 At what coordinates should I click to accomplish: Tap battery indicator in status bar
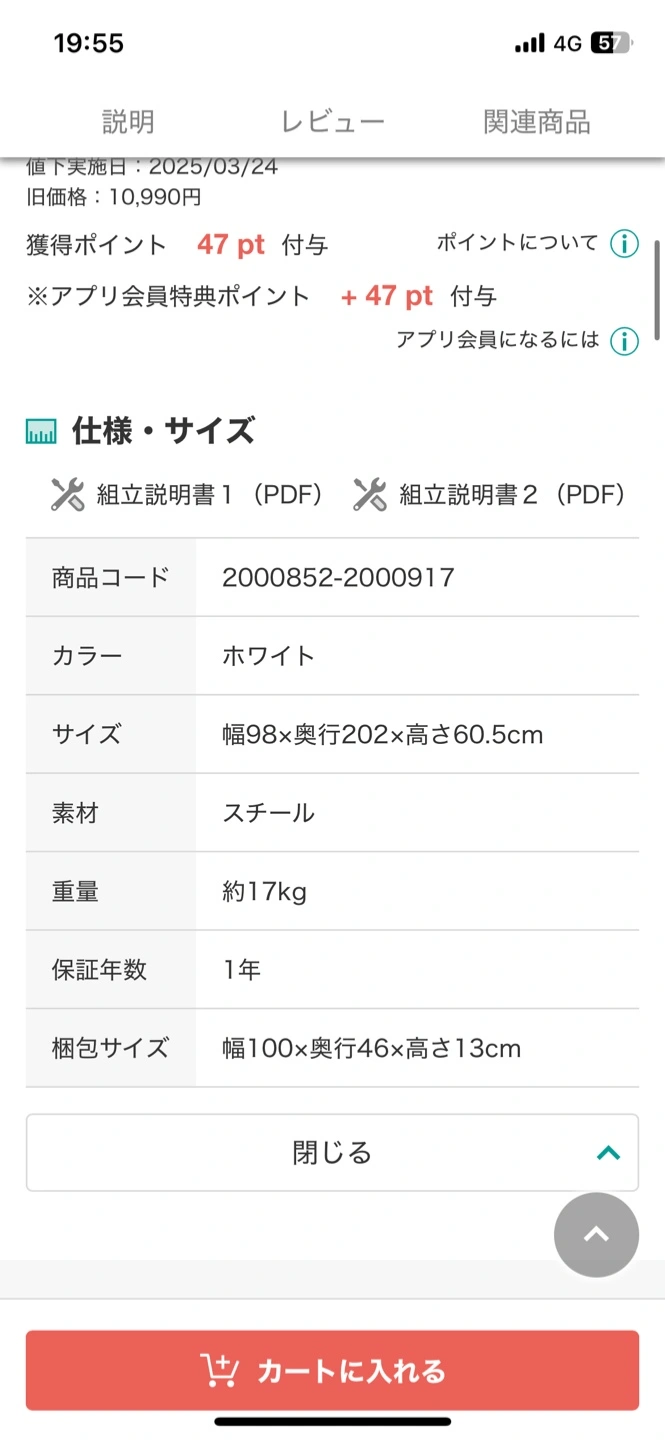[611, 43]
